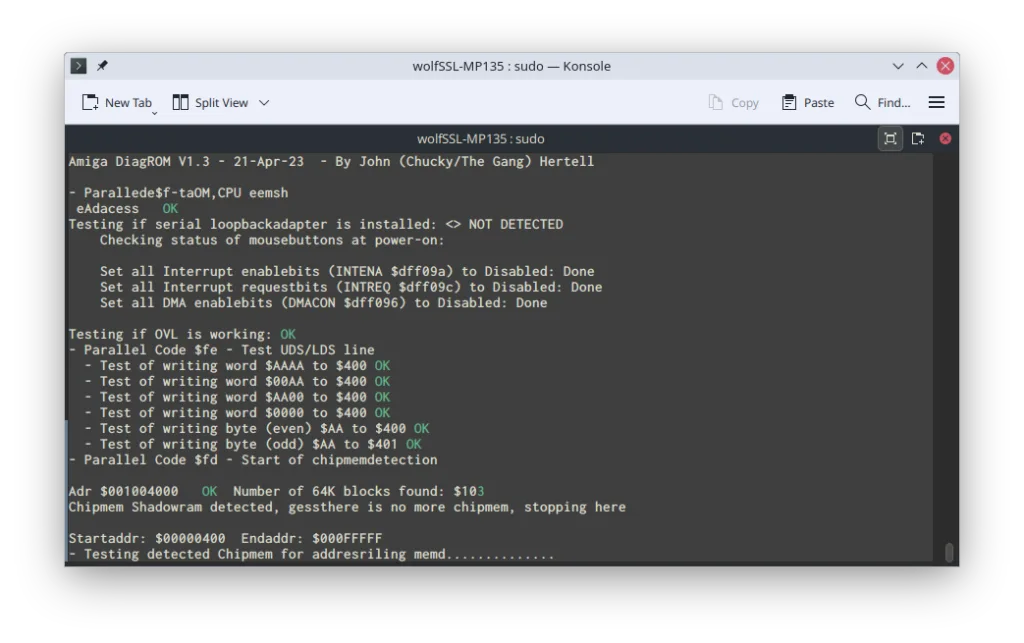Click 'Parallel Code $fd' line

pos(253,459)
